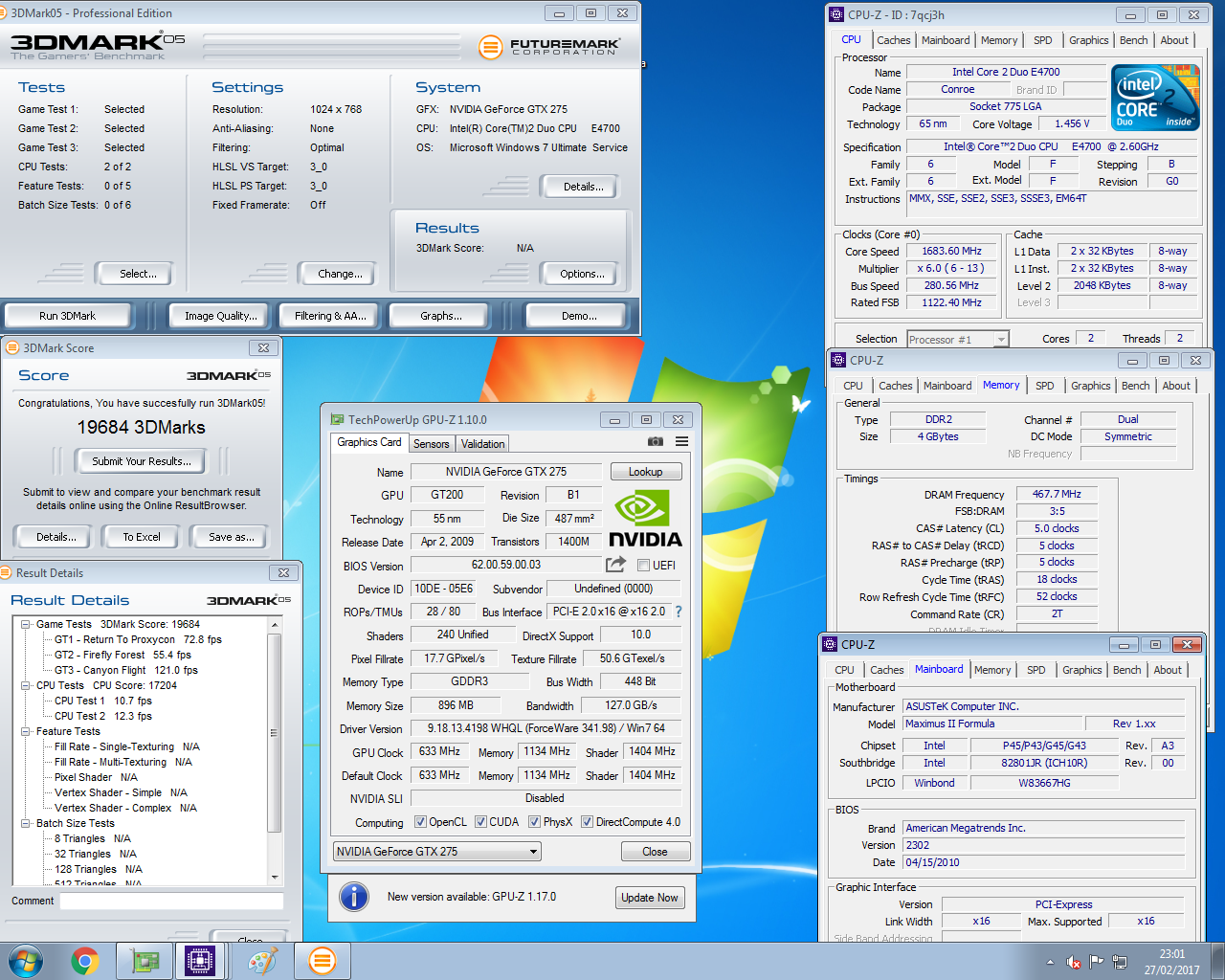Click the Run 3DMark button
Screen dimensions: 1225x980
[x=67, y=316]
